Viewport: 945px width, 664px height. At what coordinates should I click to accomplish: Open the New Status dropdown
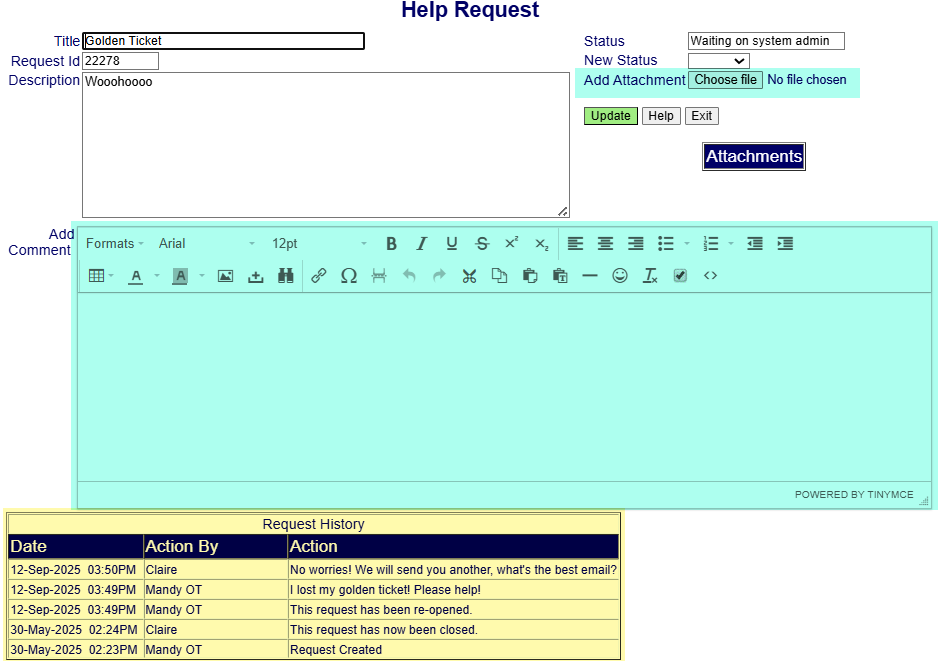(x=718, y=60)
